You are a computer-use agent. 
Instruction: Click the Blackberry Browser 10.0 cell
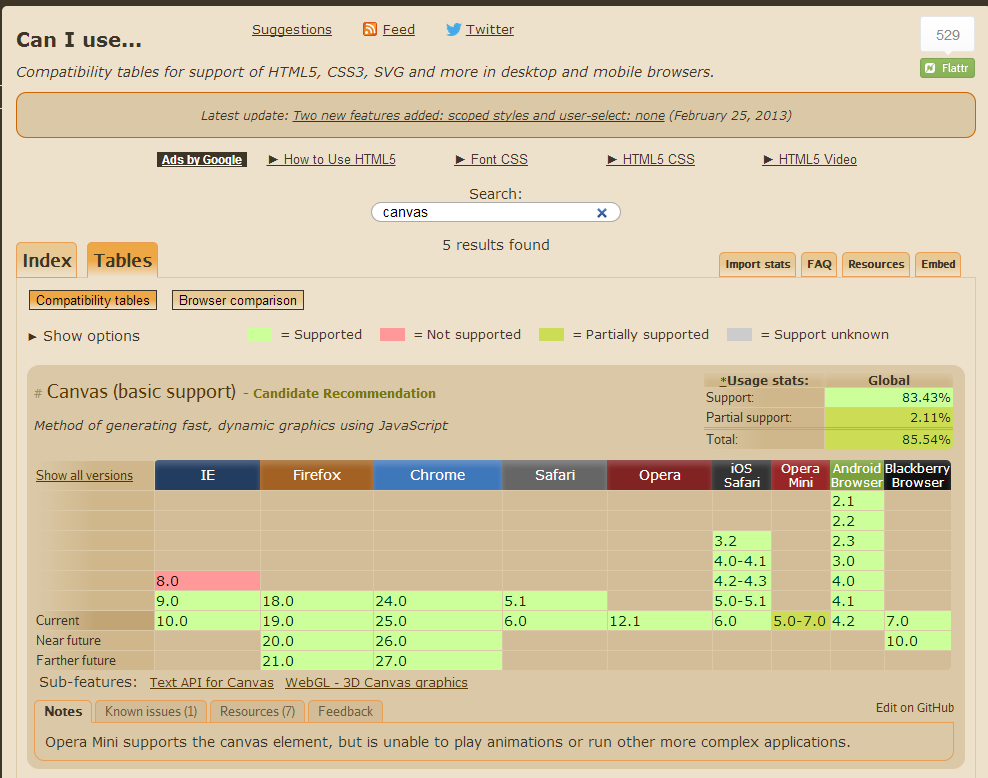[x=918, y=641]
